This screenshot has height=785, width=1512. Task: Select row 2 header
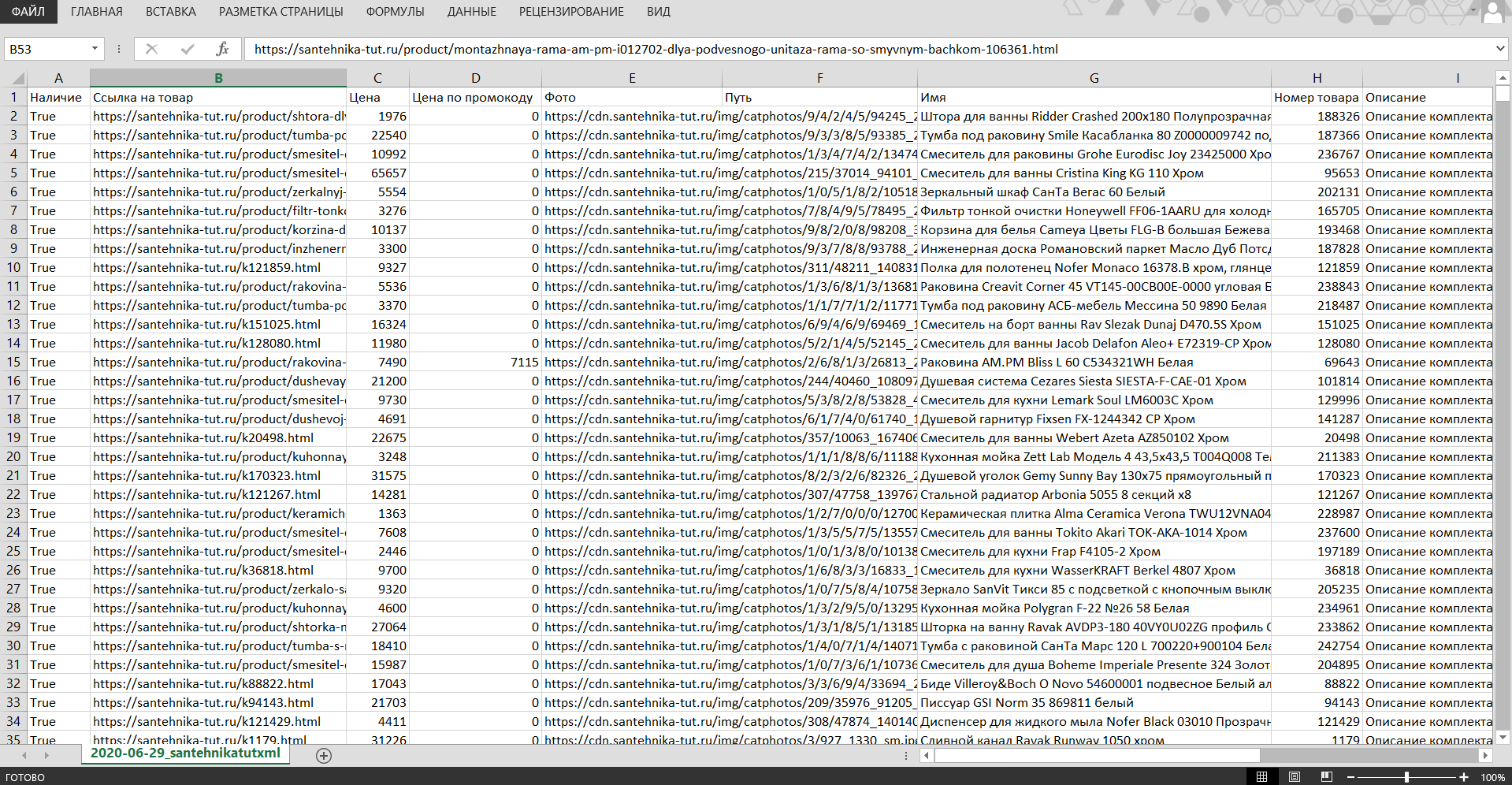(x=13, y=116)
